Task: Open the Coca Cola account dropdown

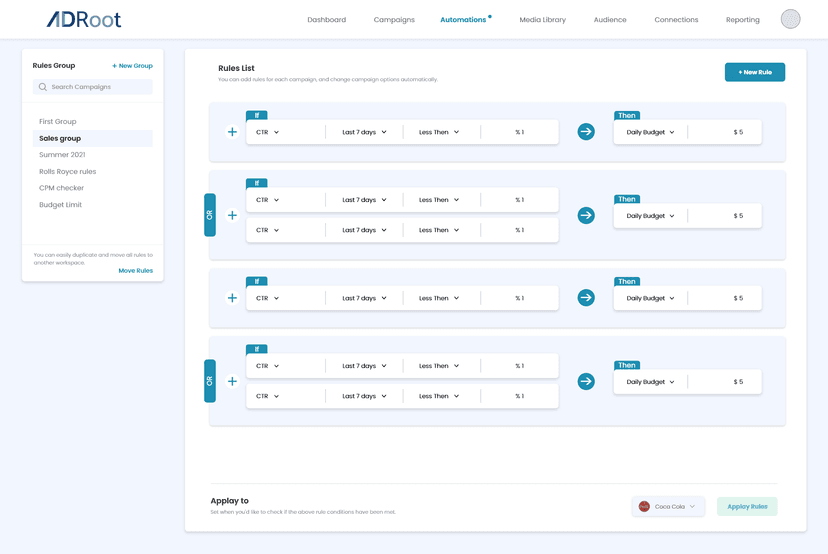Action: [x=668, y=506]
